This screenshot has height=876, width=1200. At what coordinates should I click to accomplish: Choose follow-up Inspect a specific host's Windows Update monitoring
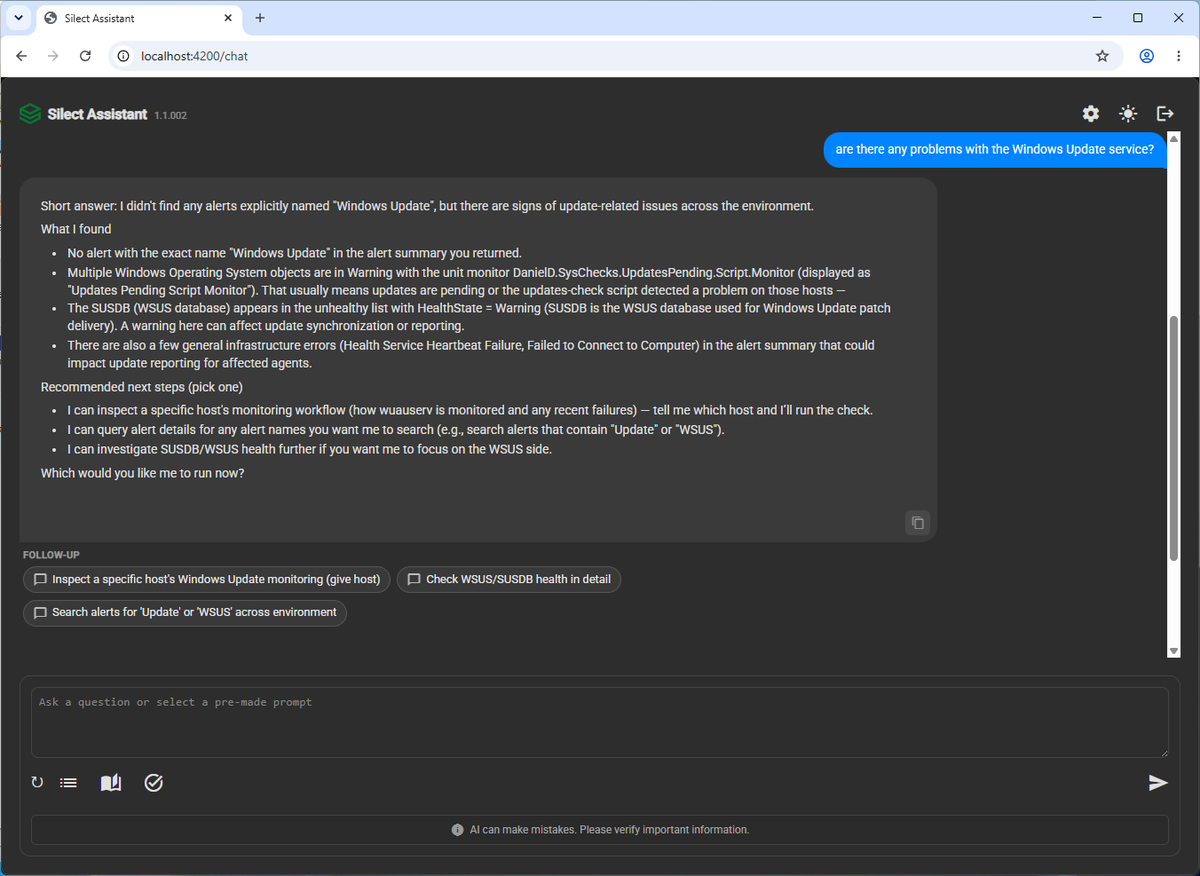(207, 579)
